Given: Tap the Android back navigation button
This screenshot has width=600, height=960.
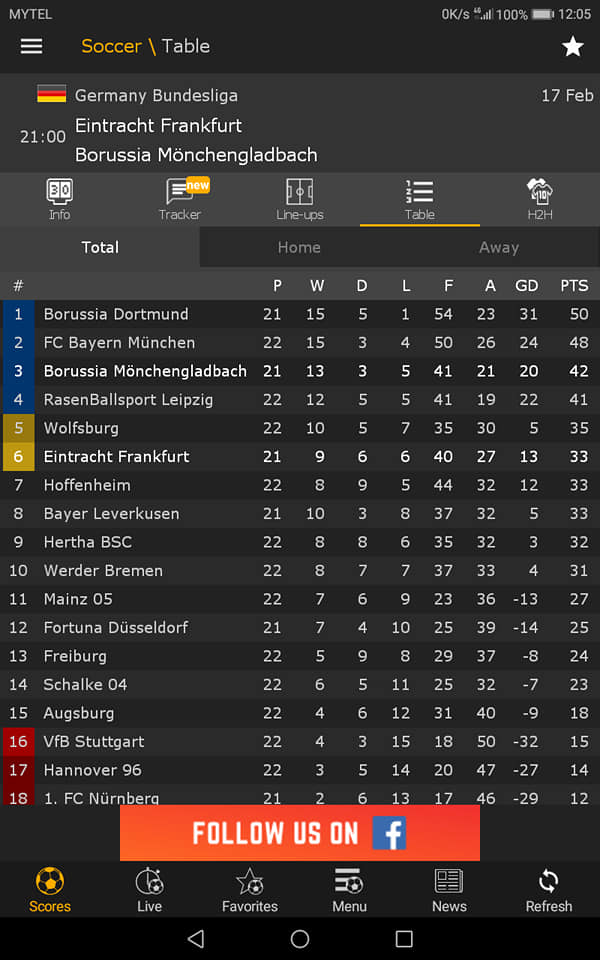Looking at the screenshot, I should (196, 938).
